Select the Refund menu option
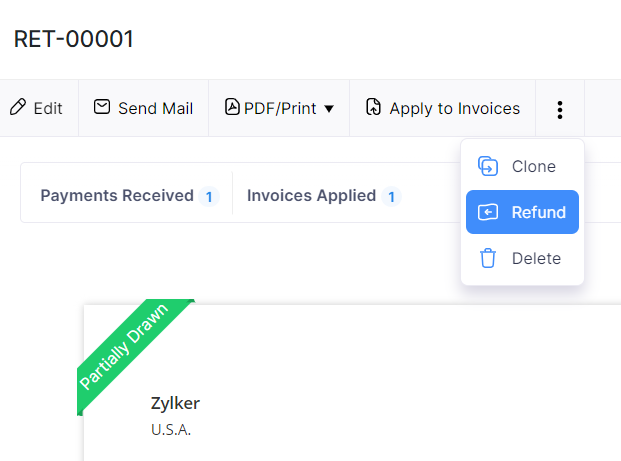The height and width of the screenshot is (461, 621). (x=538, y=212)
